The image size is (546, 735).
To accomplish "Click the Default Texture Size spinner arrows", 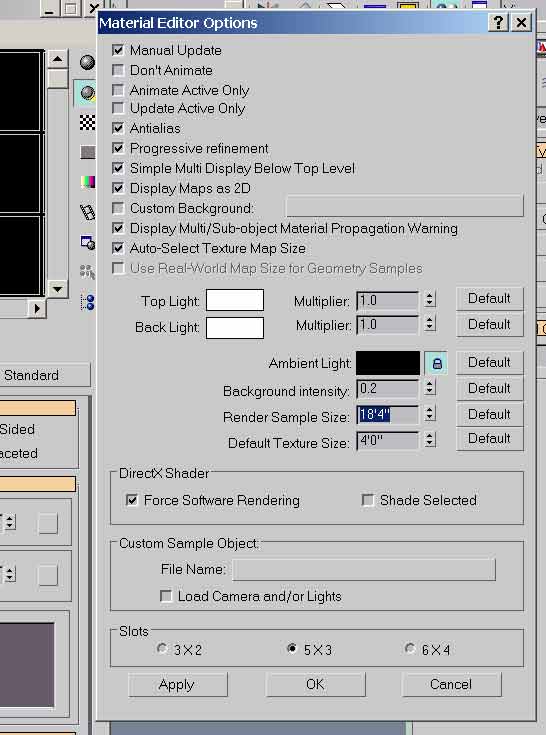I will [430, 440].
